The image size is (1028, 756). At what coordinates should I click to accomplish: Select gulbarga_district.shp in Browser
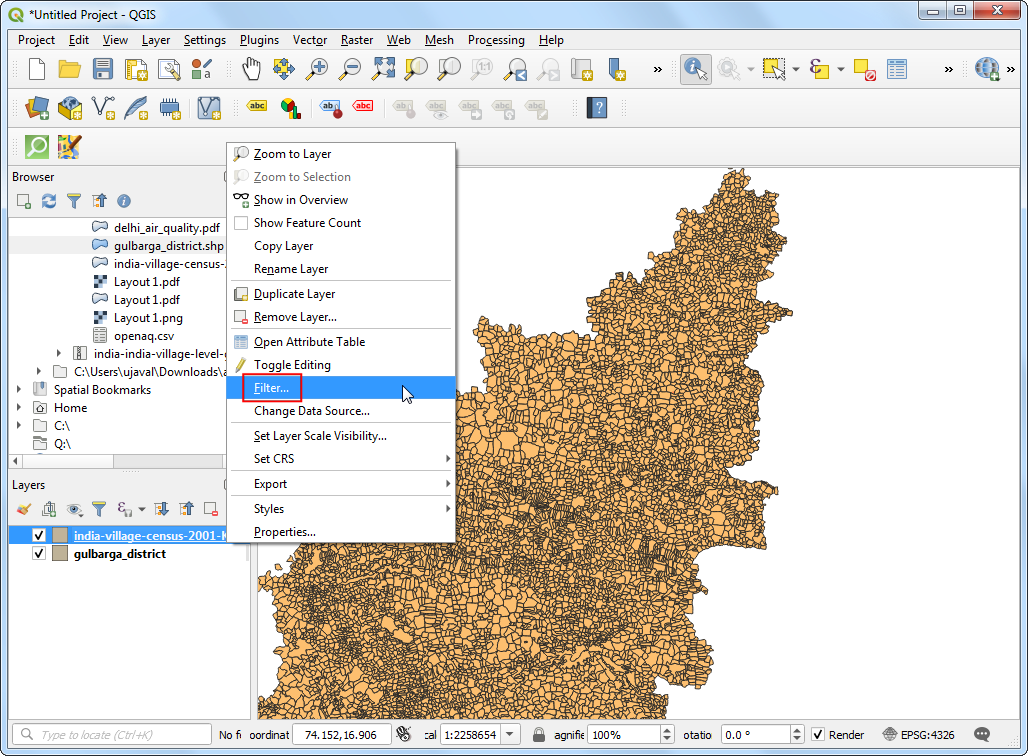168,246
